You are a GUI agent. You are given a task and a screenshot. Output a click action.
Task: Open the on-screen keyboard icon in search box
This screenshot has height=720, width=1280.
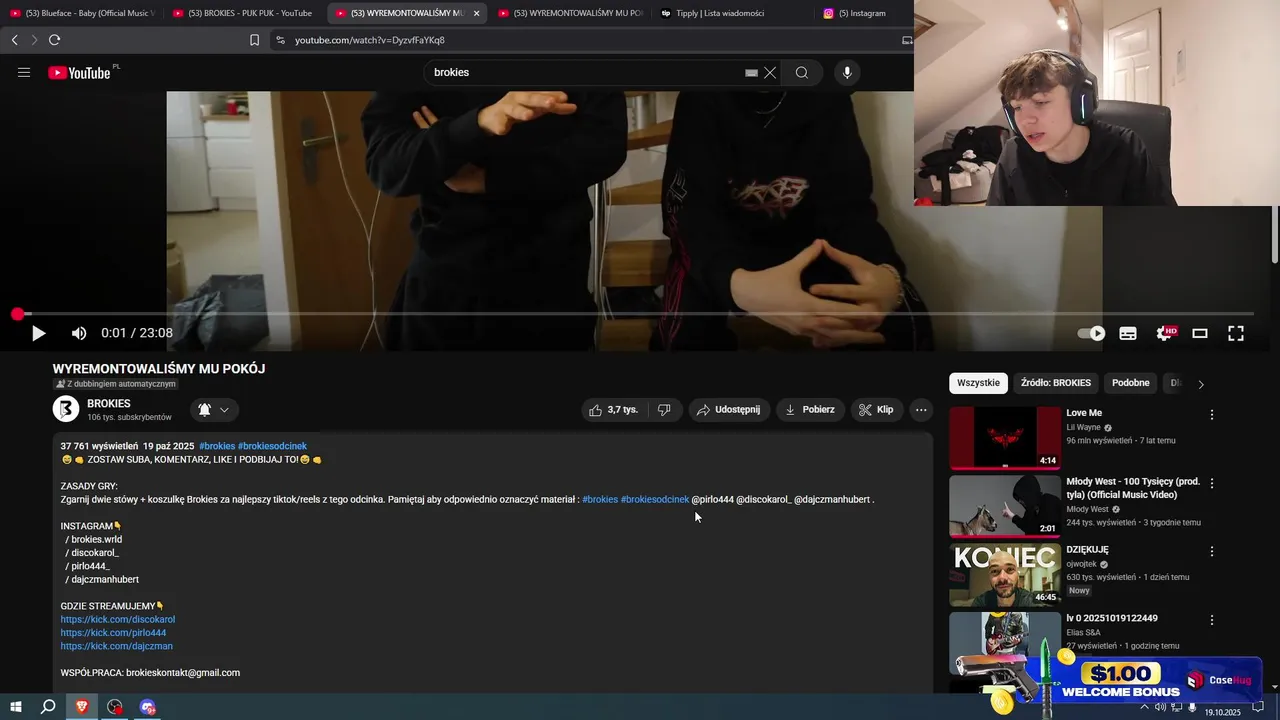coord(752,73)
